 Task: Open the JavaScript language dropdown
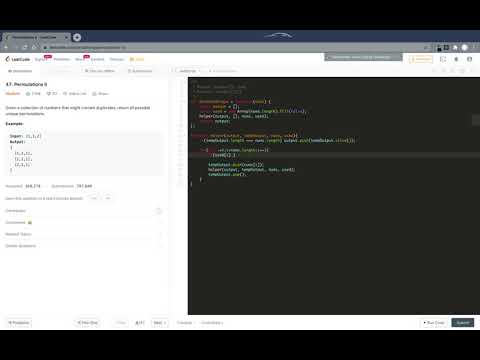pyautogui.click(x=189, y=71)
